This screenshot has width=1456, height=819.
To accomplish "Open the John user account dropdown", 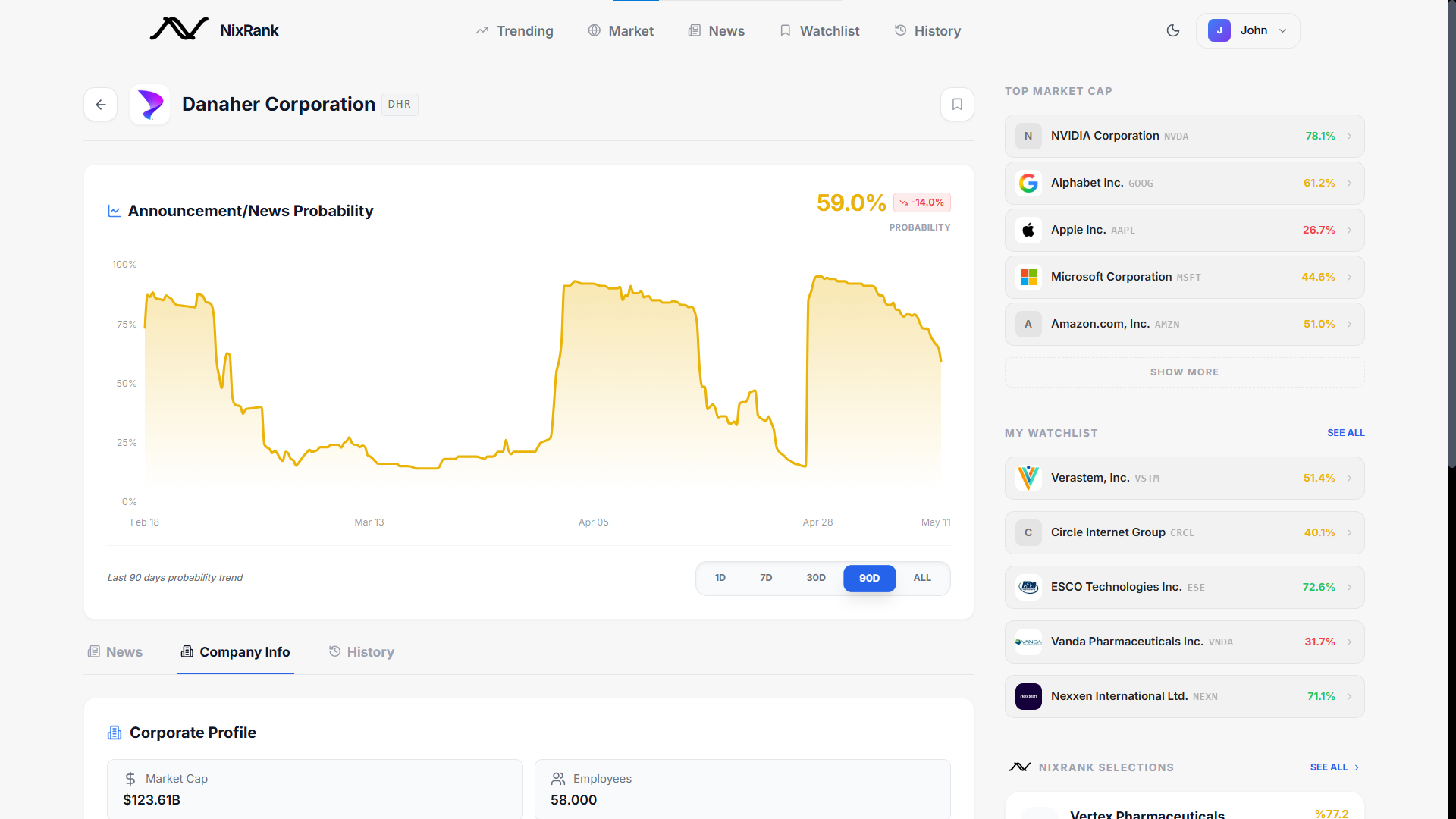I will (x=1247, y=30).
